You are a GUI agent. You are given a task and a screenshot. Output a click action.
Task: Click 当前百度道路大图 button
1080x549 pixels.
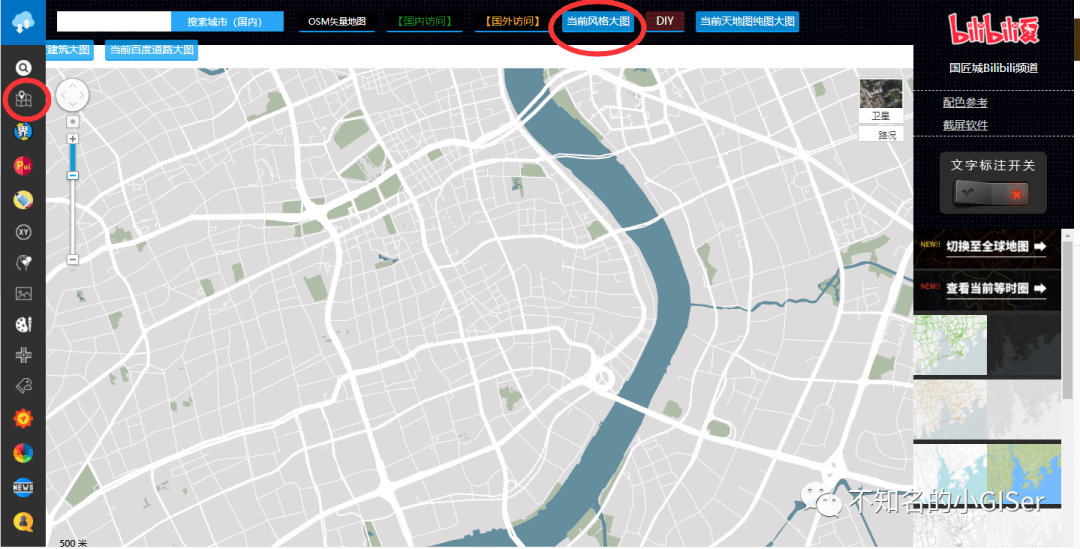tap(152, 50)
